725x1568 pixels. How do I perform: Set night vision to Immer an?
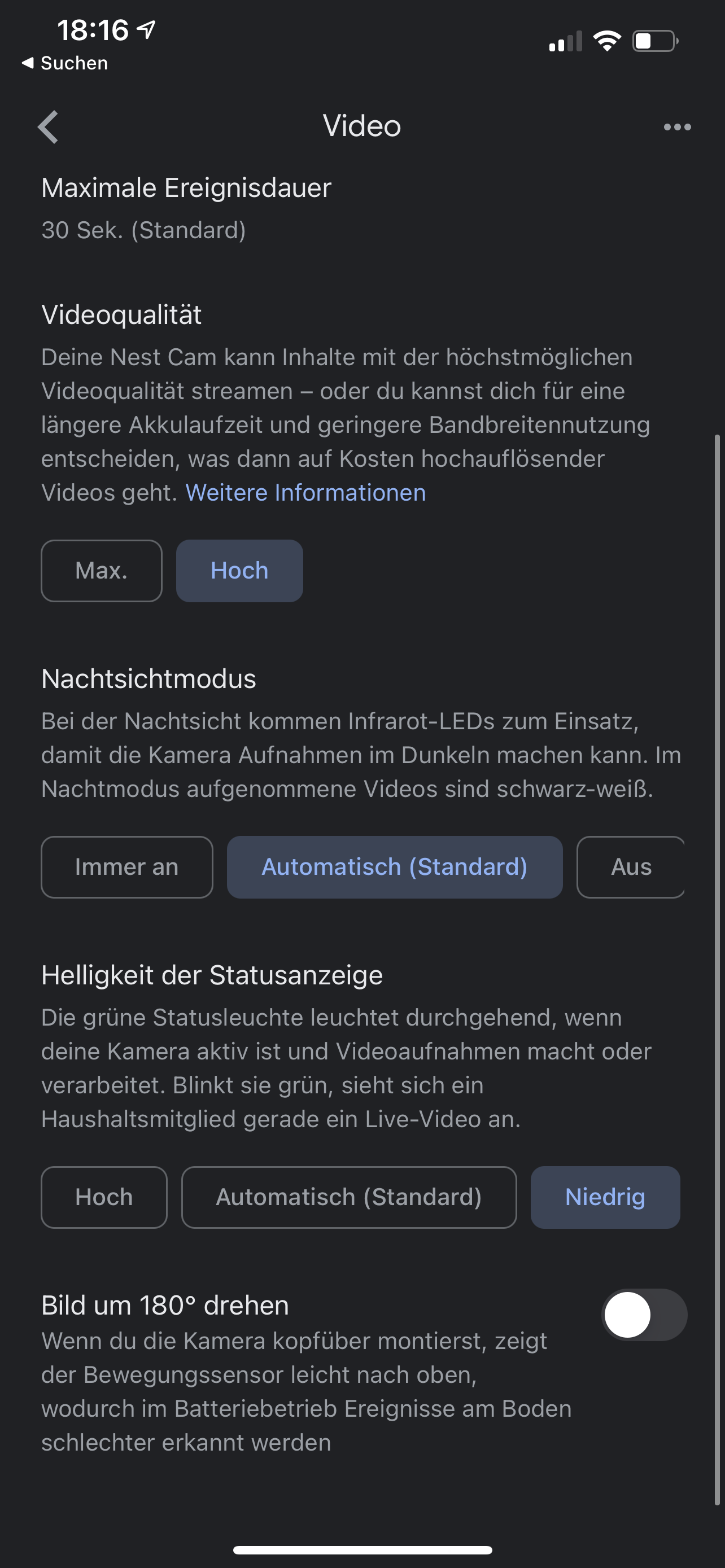point(126,867)
